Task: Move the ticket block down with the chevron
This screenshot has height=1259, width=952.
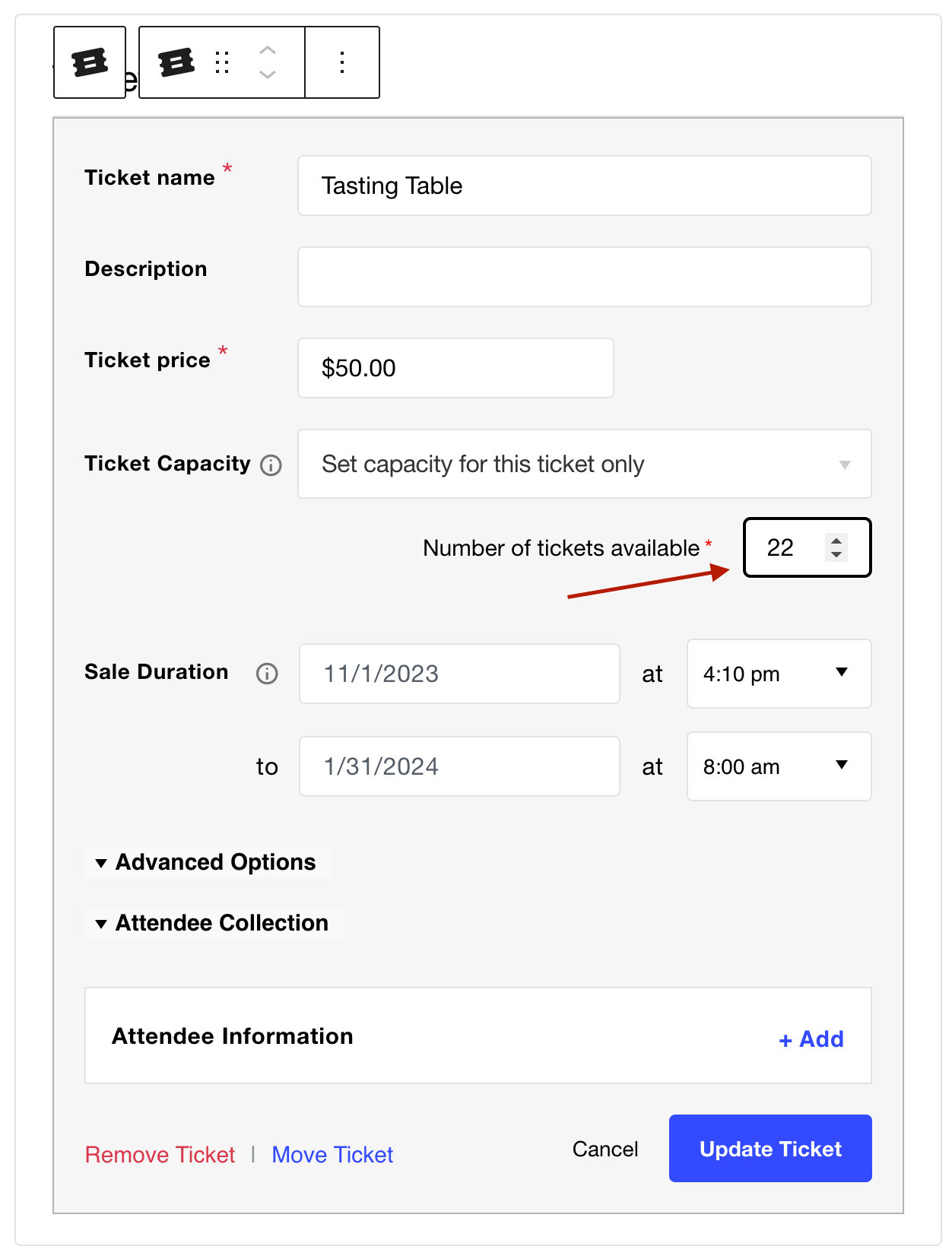Action: [267, 75]
